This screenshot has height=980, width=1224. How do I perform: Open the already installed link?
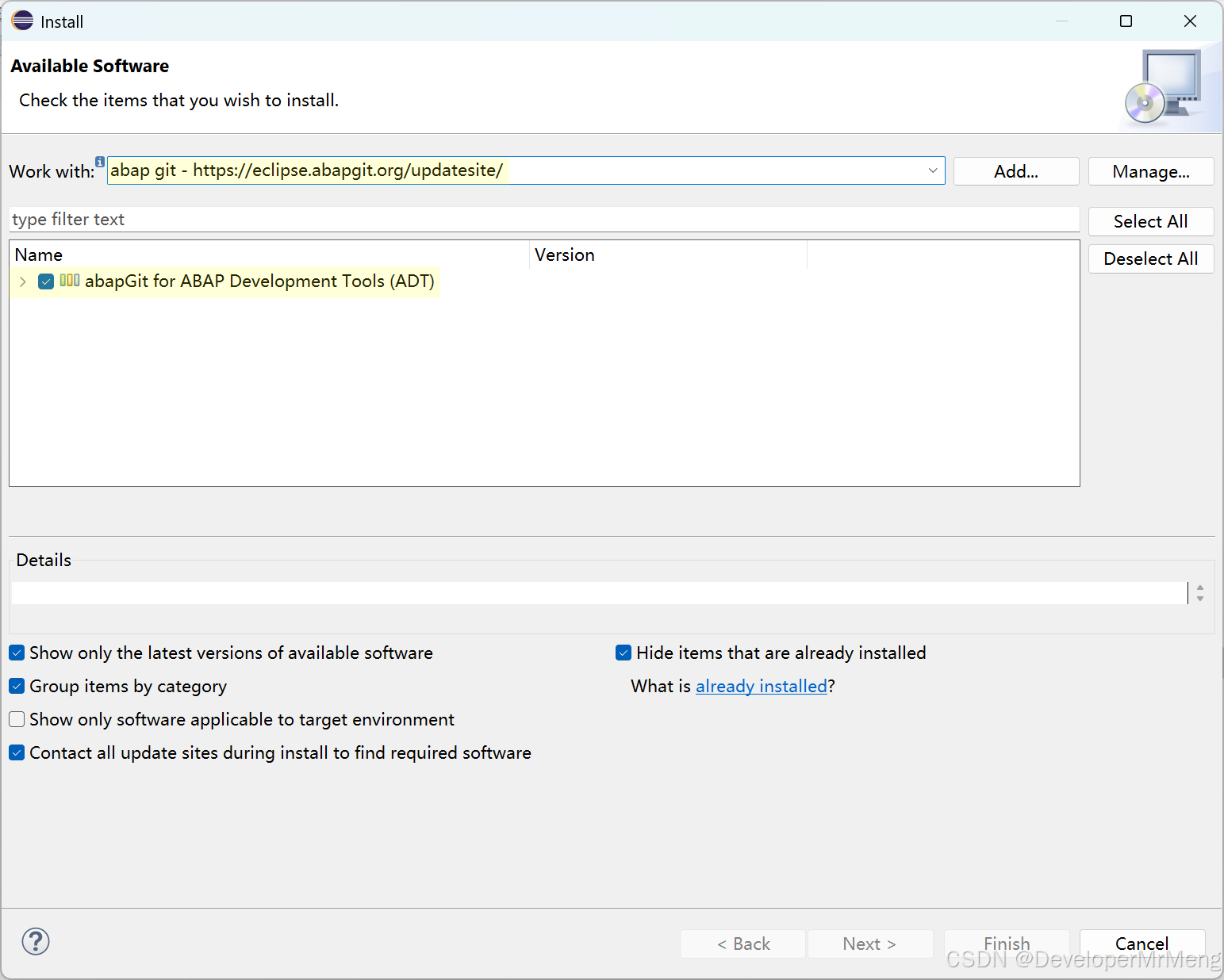(761, 687)
